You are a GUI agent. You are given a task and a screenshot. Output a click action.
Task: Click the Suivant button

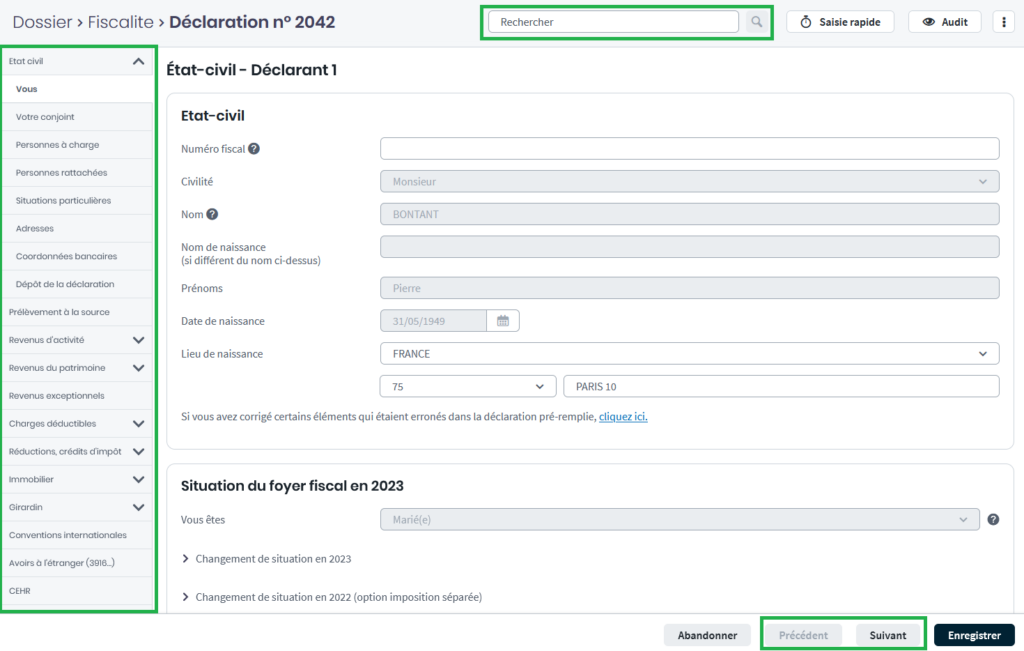[888, 635]
